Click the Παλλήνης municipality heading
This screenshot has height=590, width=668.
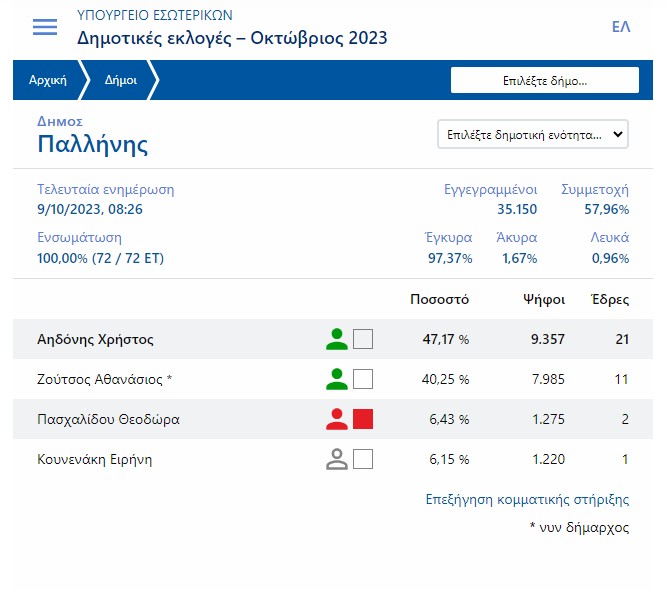pyautogui.click(x=93, y=144)
